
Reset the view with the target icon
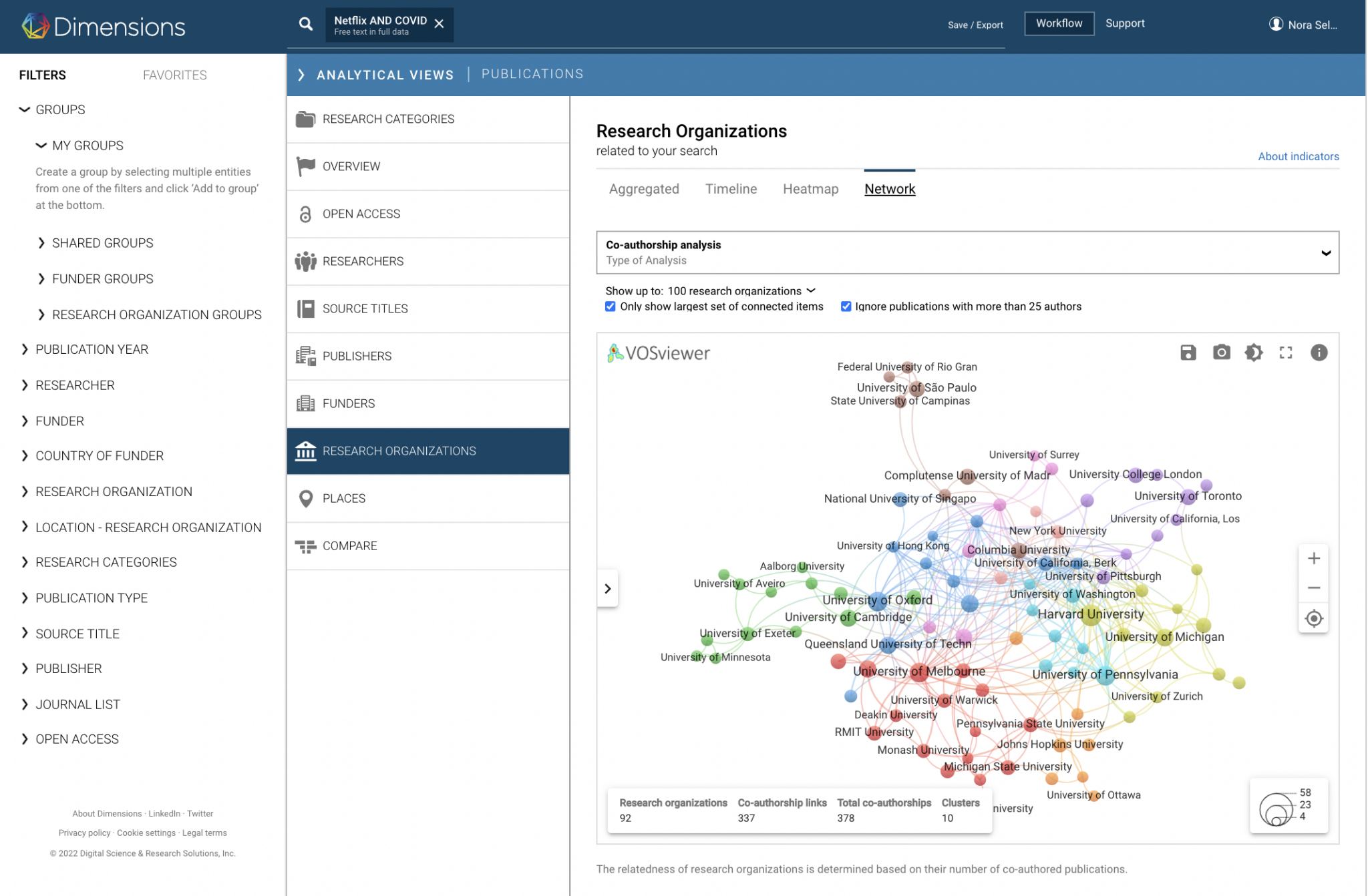[1313, 618]
